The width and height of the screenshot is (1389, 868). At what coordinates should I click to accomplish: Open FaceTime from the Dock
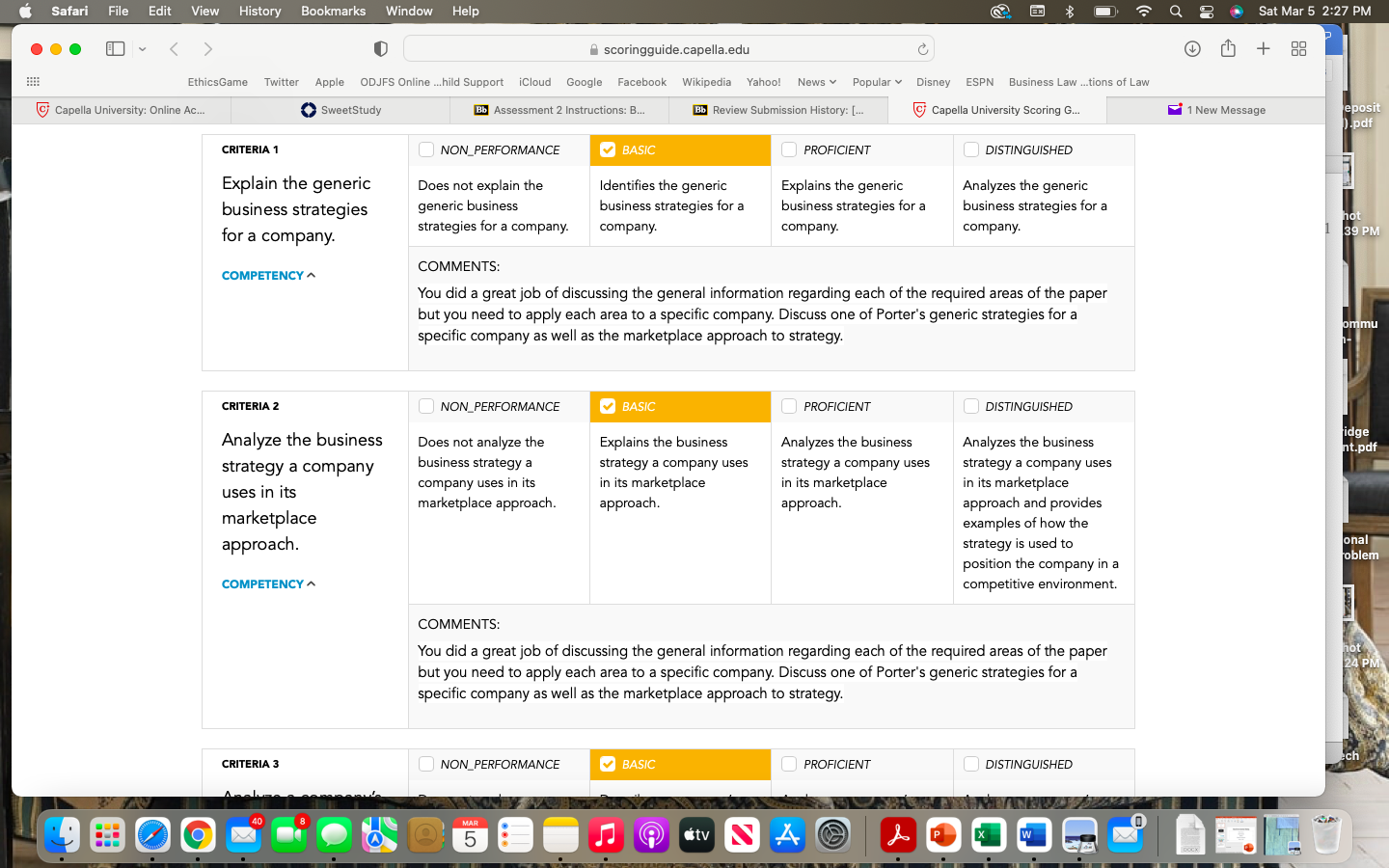288,835
